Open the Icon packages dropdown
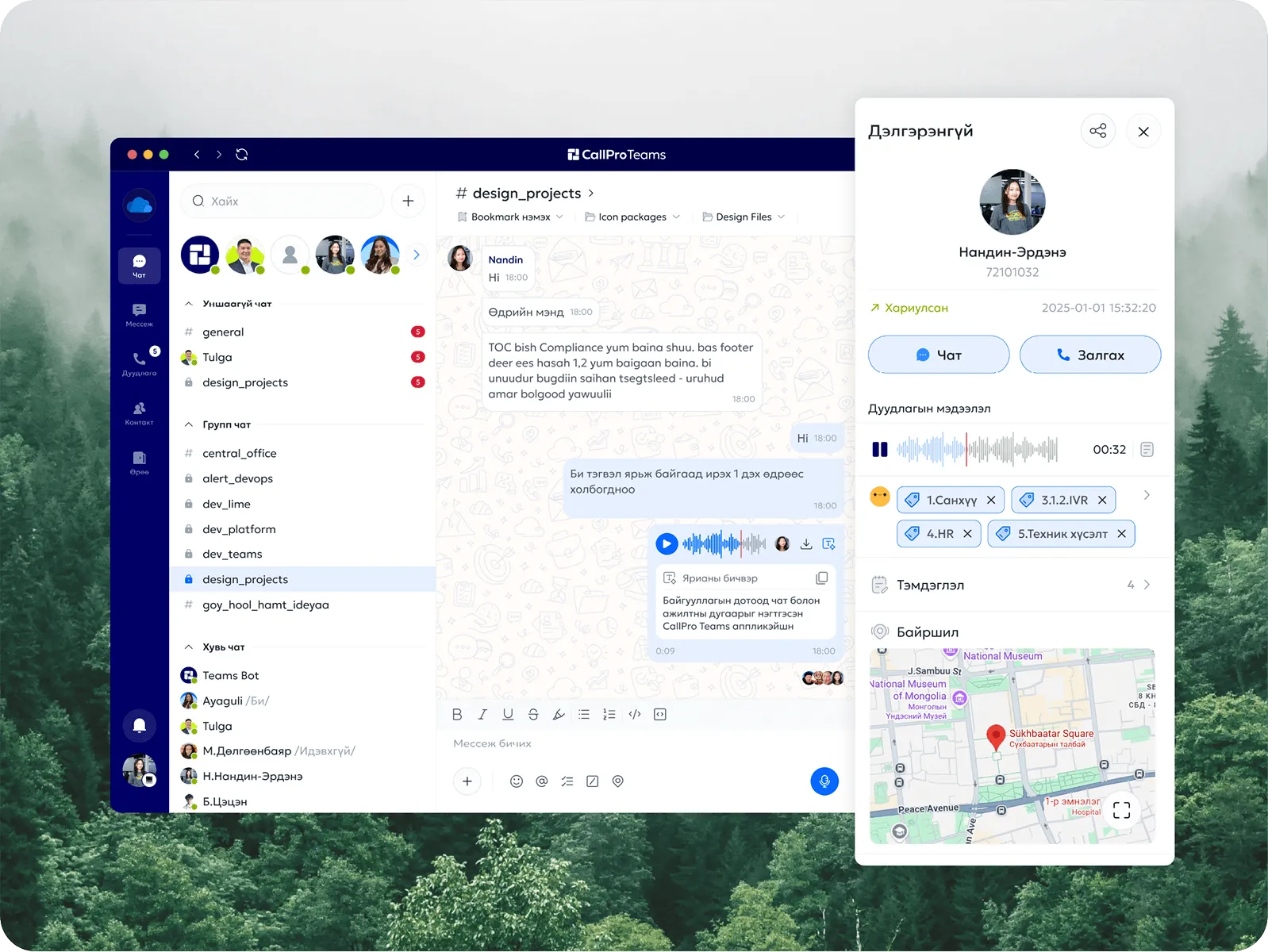 (x=632, y=217)
